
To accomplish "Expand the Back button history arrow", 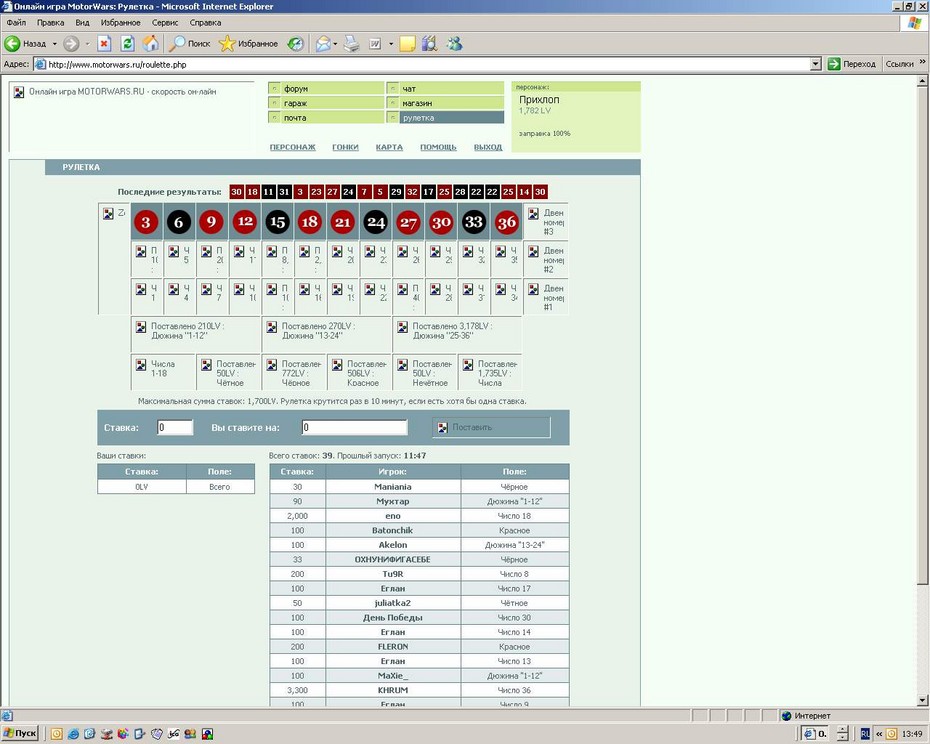I will [x=55, y=44].
